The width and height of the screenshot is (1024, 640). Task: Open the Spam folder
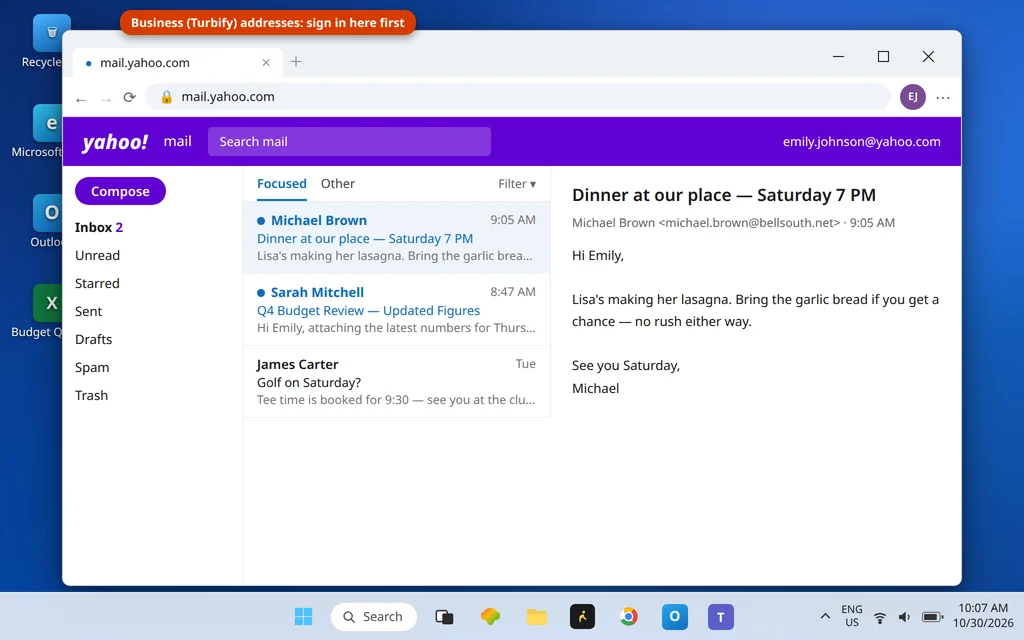pyautogui.click(x=92, y=368)
